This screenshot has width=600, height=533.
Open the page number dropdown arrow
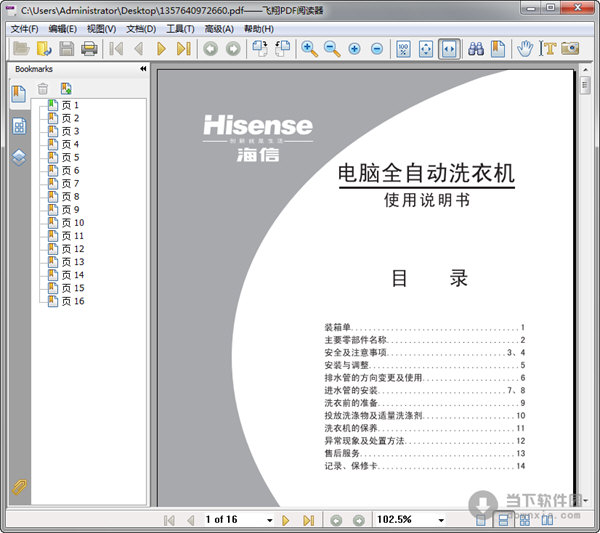tap(269, 520)
